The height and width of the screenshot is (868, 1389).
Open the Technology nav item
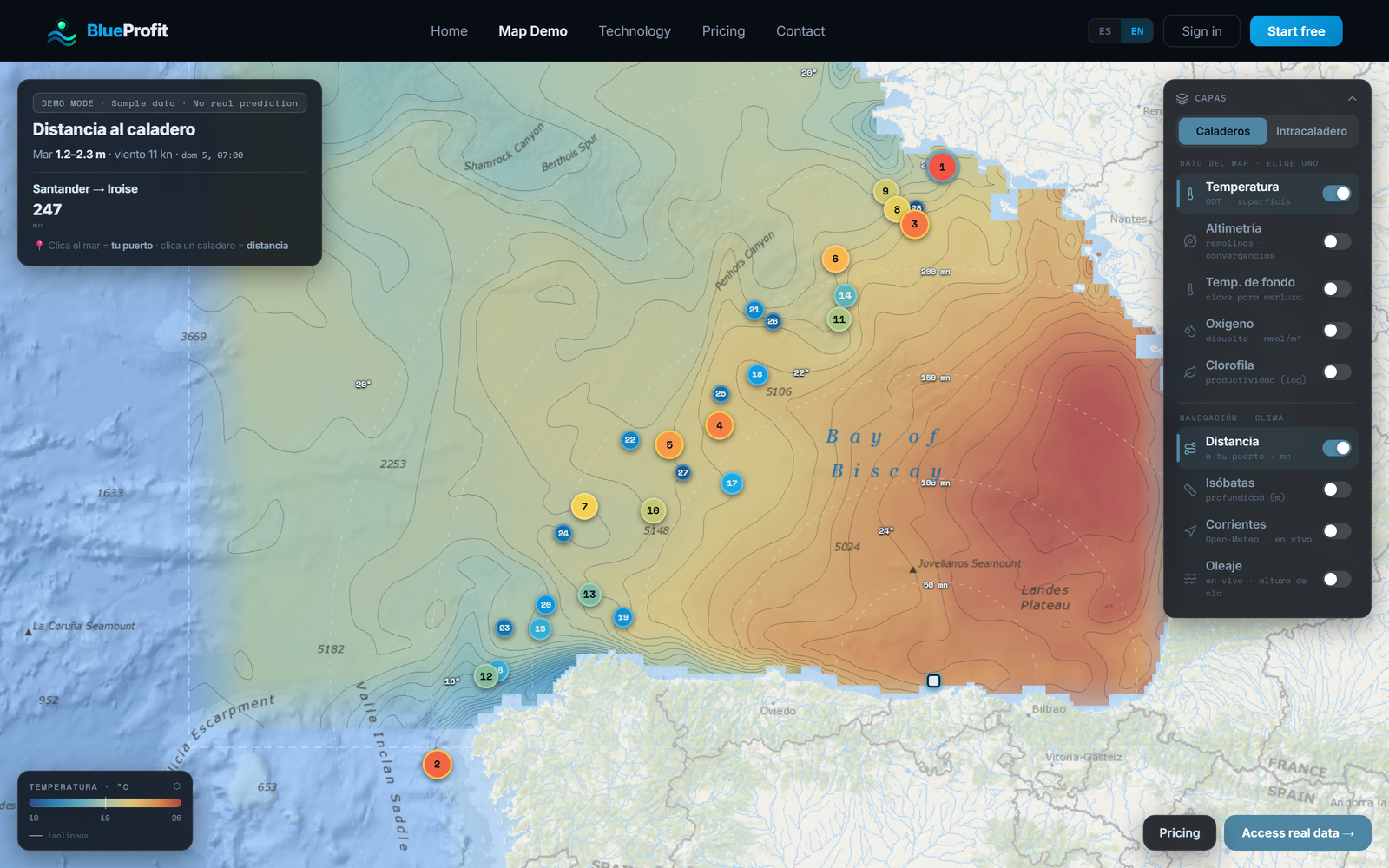click(x=635, y=31)
